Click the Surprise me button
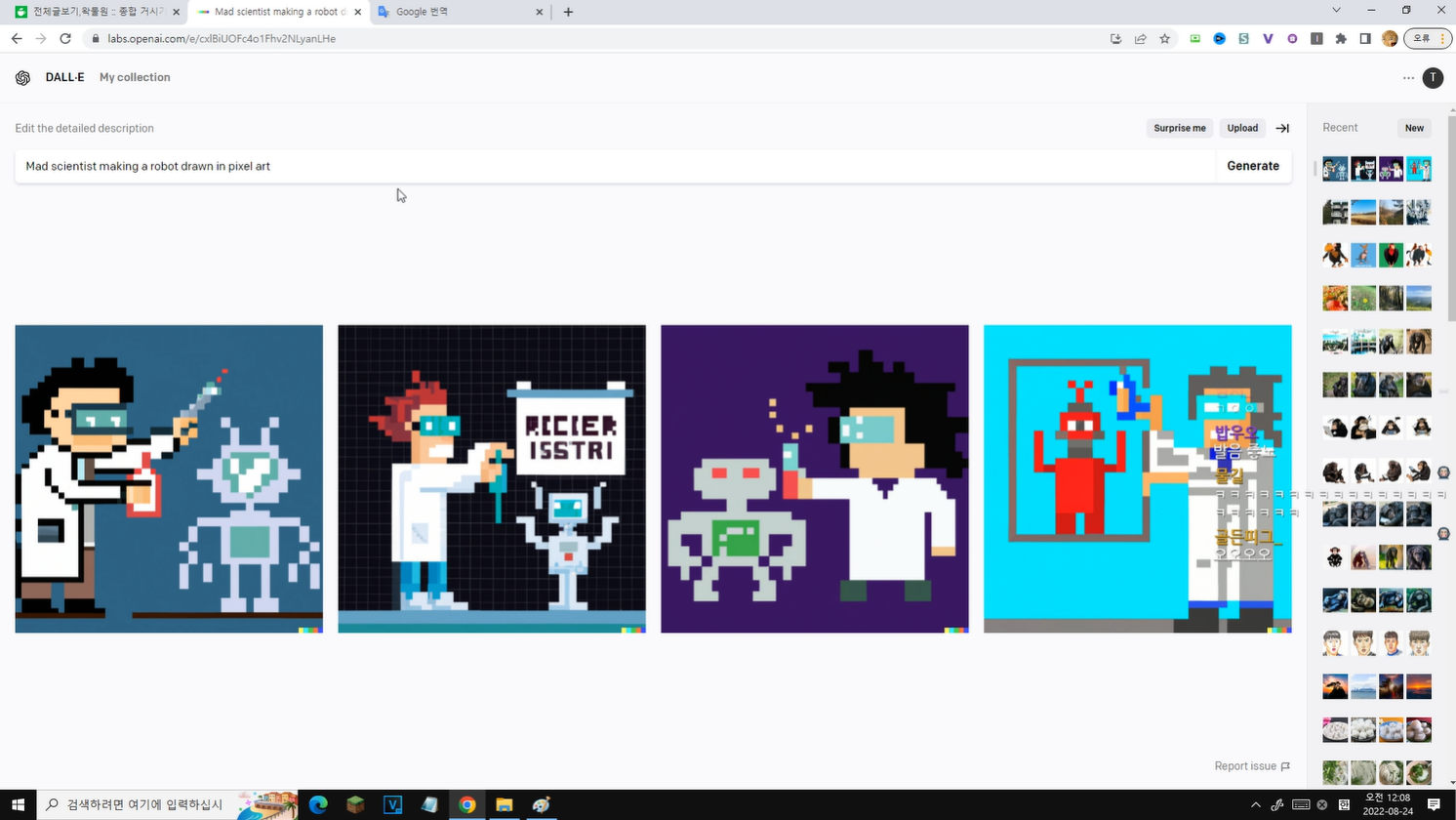 [1180, 128]
